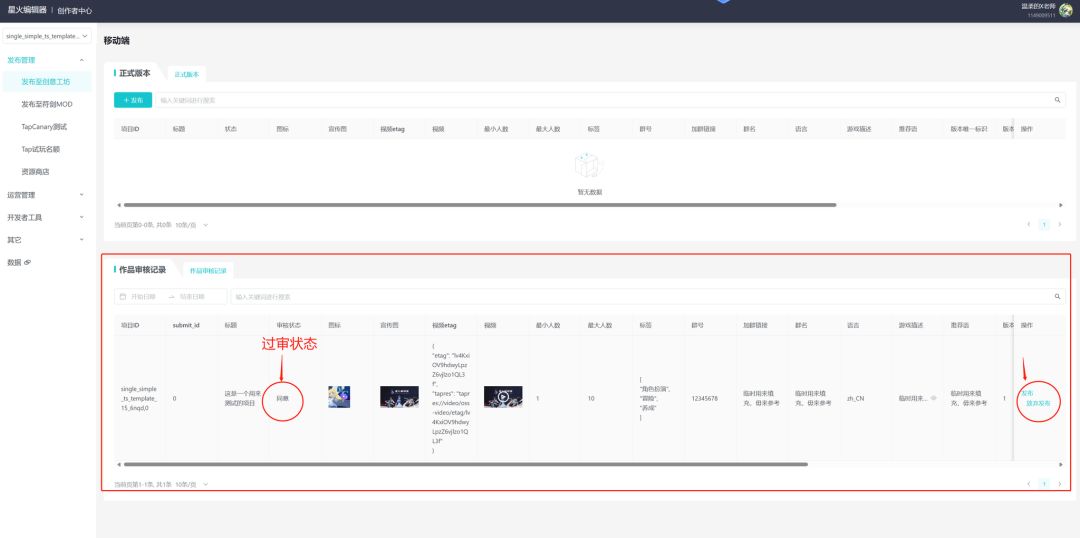Open the single_simple_ts_template project dropdown

(x=47, y=36)
